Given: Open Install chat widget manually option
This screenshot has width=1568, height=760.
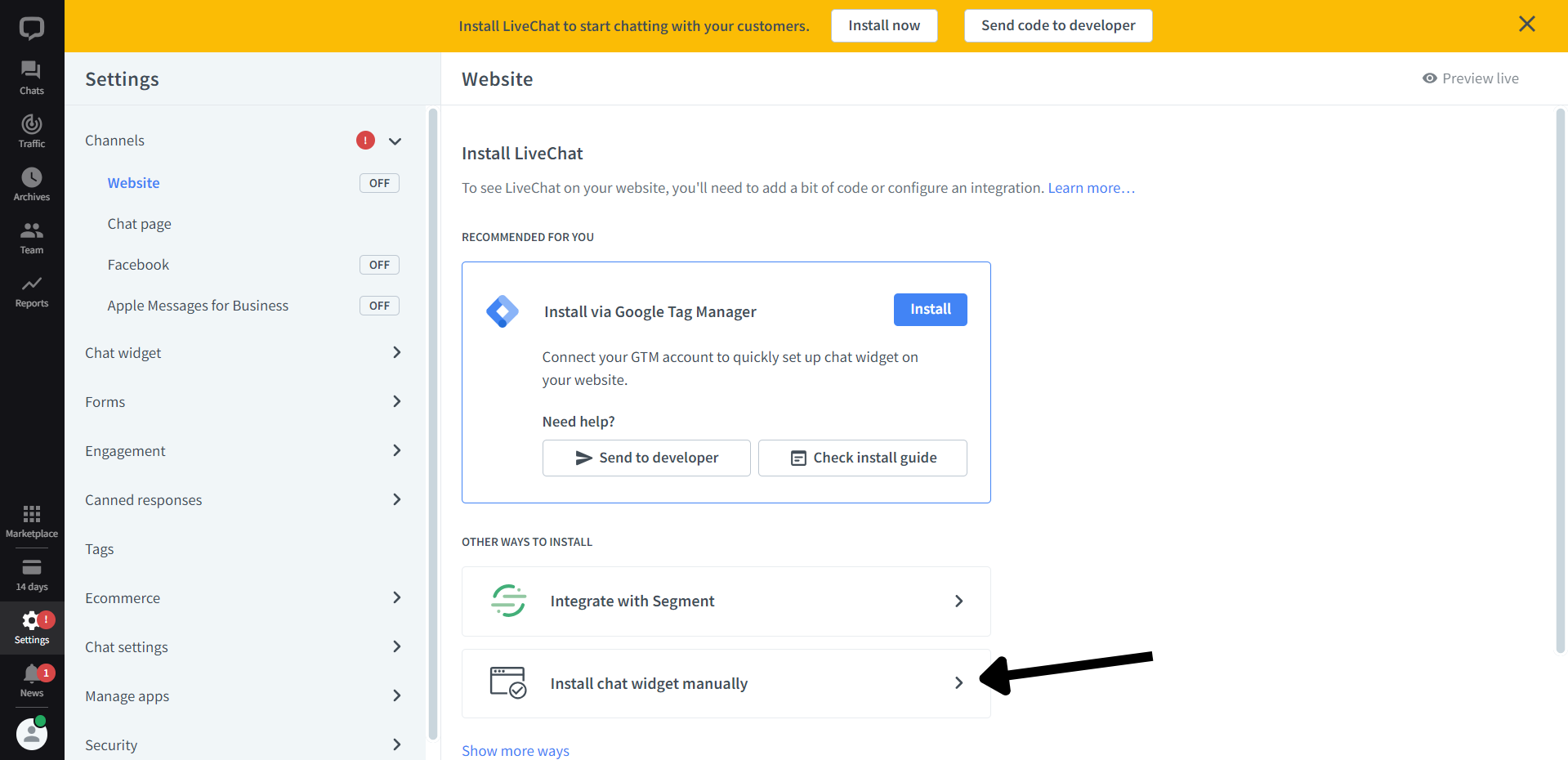Looking at the screenshot, I should point(726,683).
